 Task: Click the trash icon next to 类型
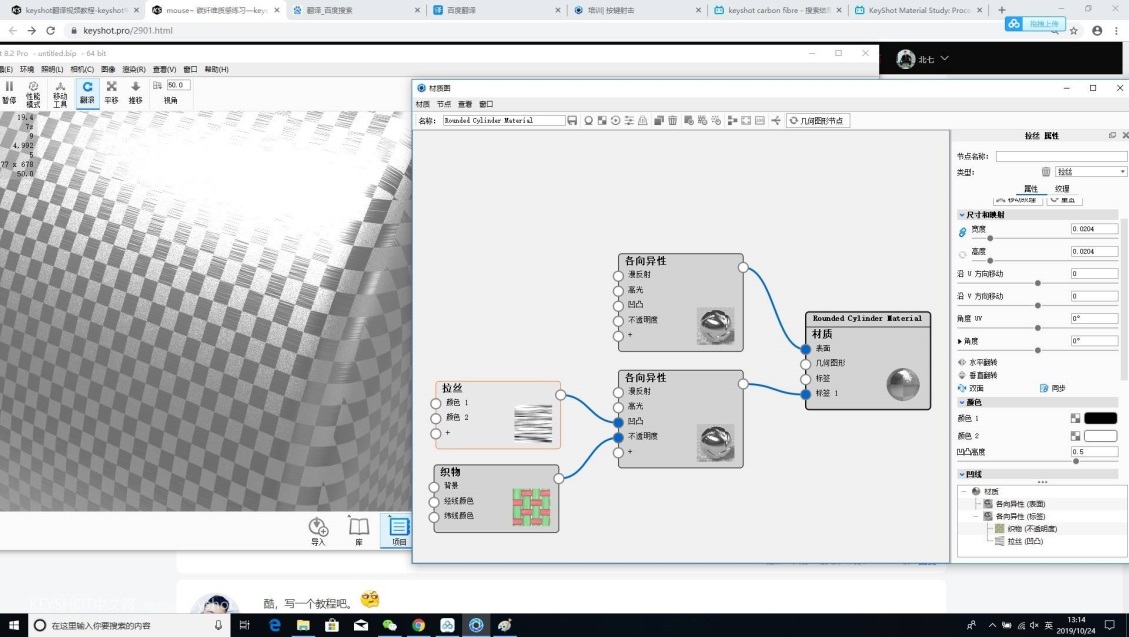[x=1045, y=171]
